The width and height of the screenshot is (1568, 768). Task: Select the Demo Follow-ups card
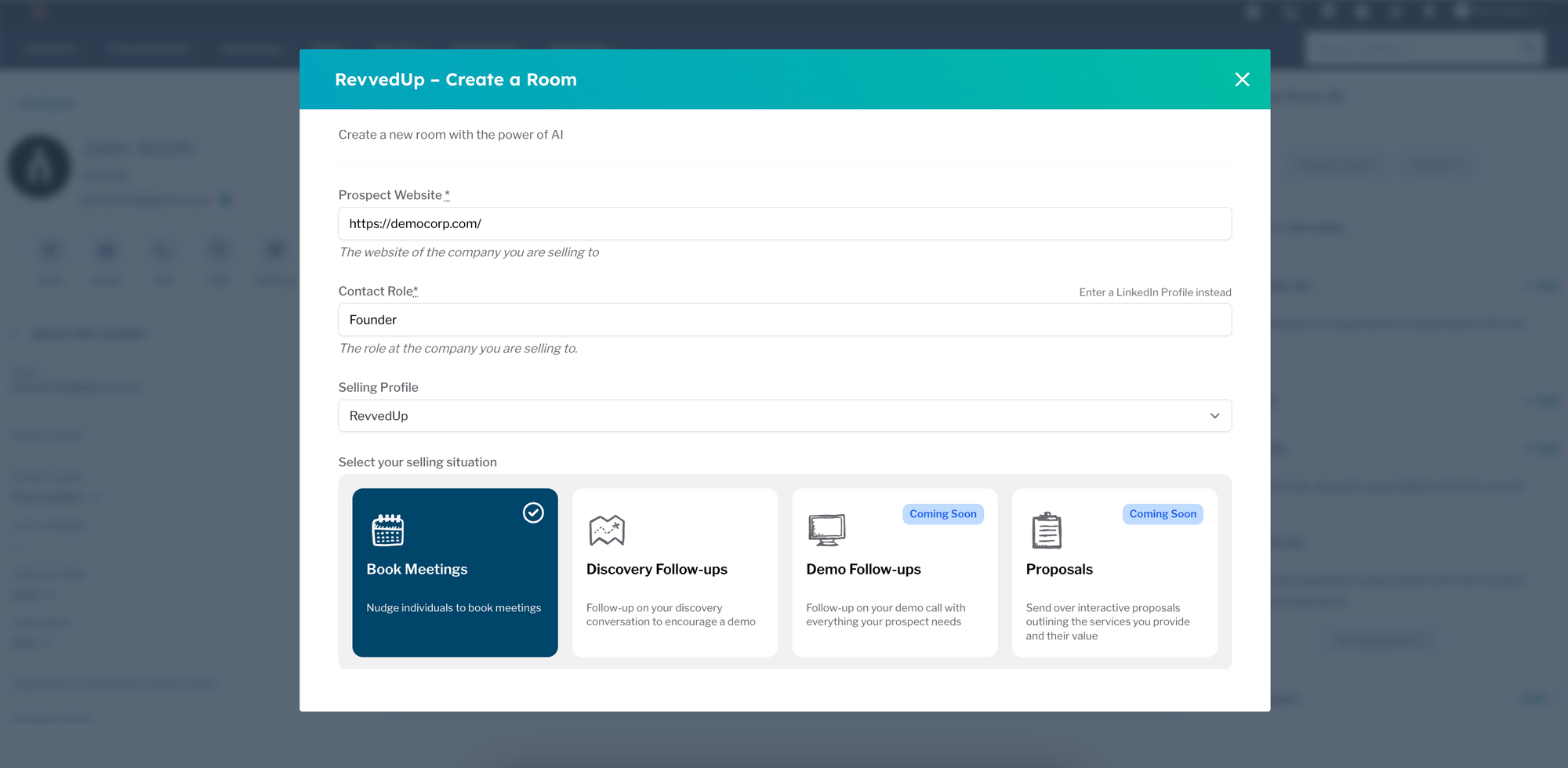click(895, 572)
